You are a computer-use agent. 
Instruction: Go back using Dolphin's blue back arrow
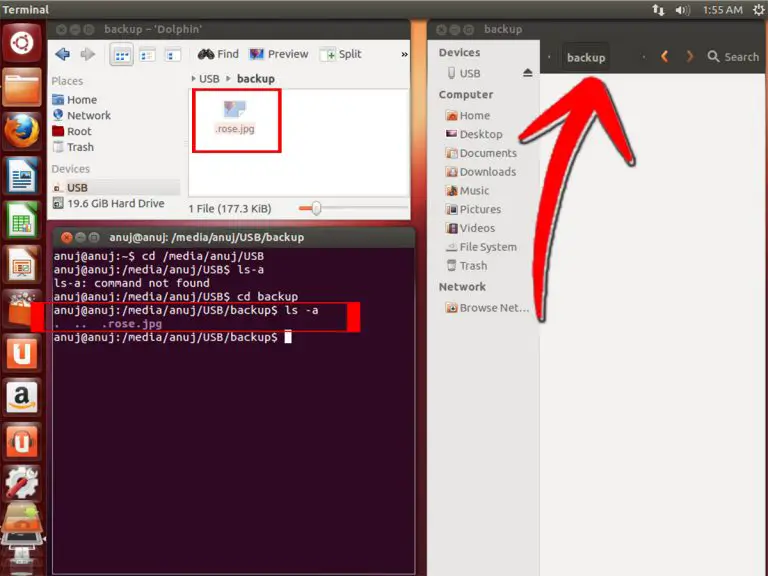pos(63,54)
